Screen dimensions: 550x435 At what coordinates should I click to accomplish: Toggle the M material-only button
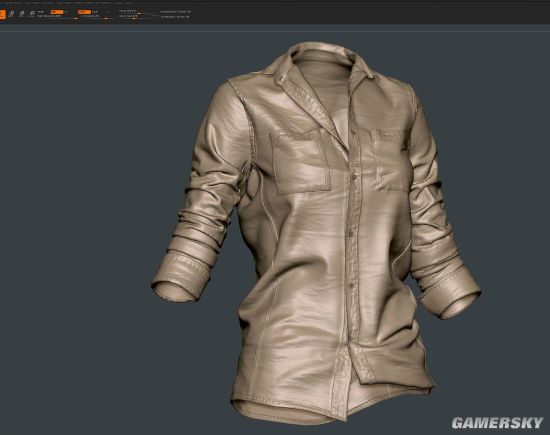click(x=66, y=12)
